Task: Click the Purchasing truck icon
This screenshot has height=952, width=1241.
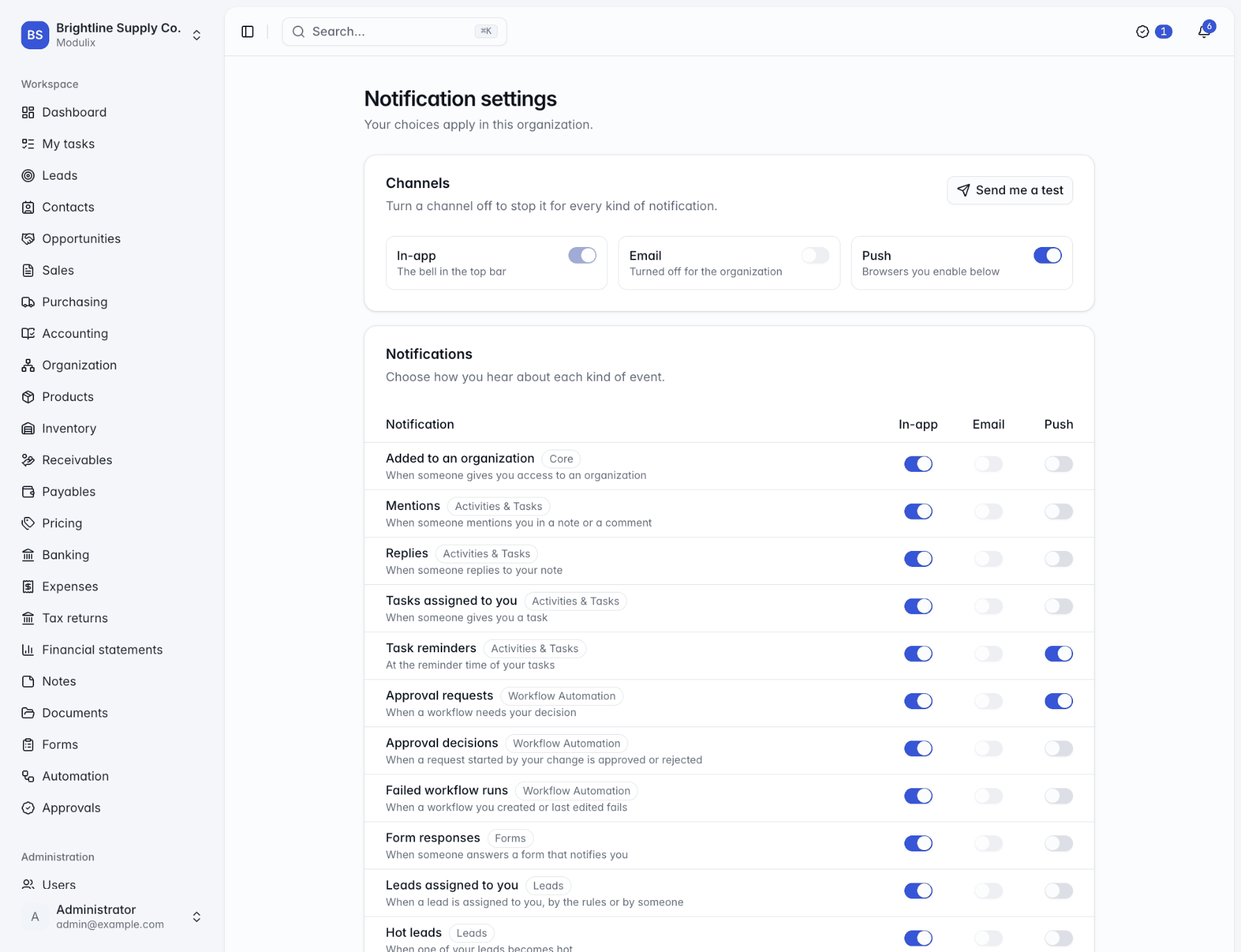Action: (x=28, y=302)
